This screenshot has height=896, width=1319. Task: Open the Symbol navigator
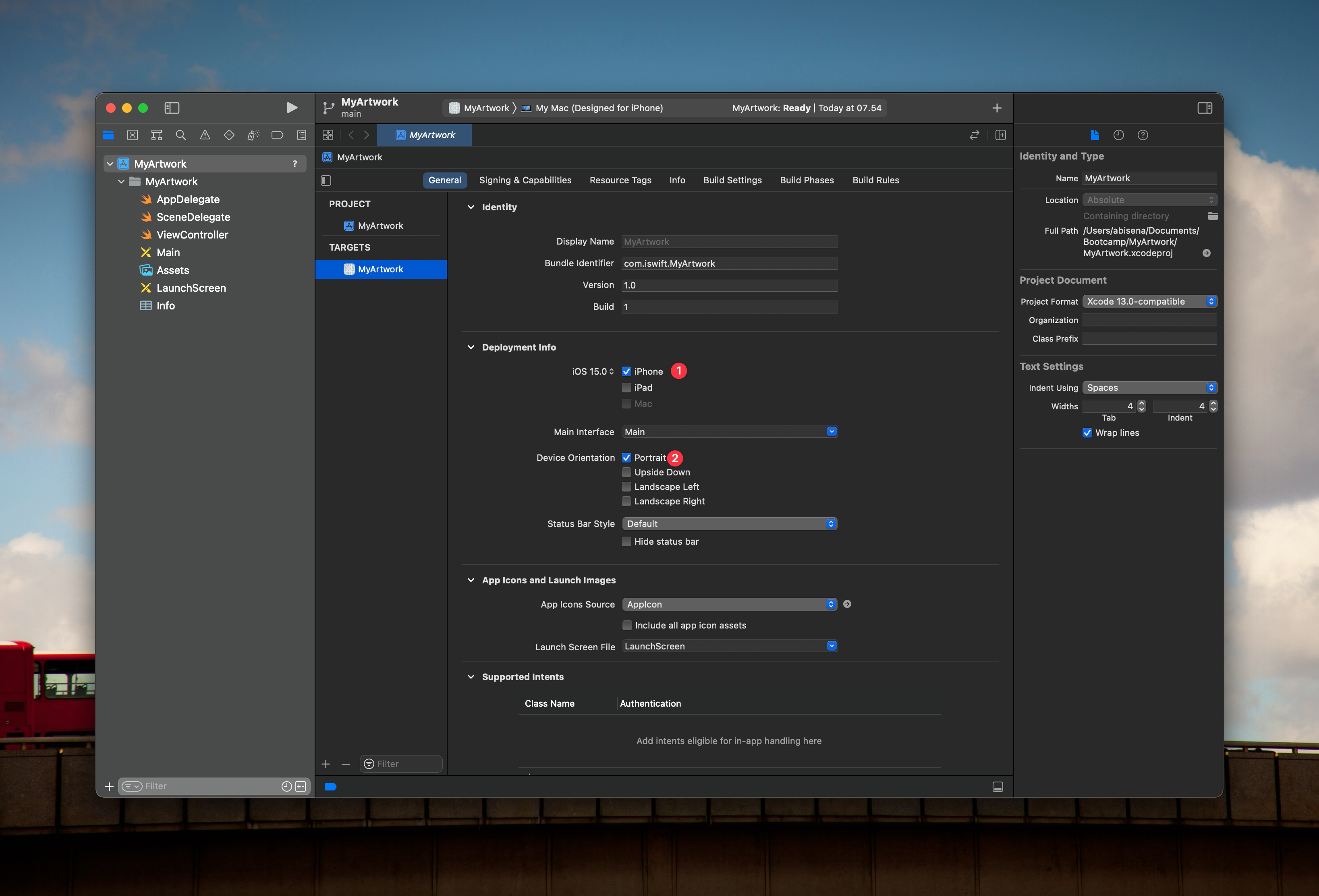pyautogui.click(x=157, y=135)
